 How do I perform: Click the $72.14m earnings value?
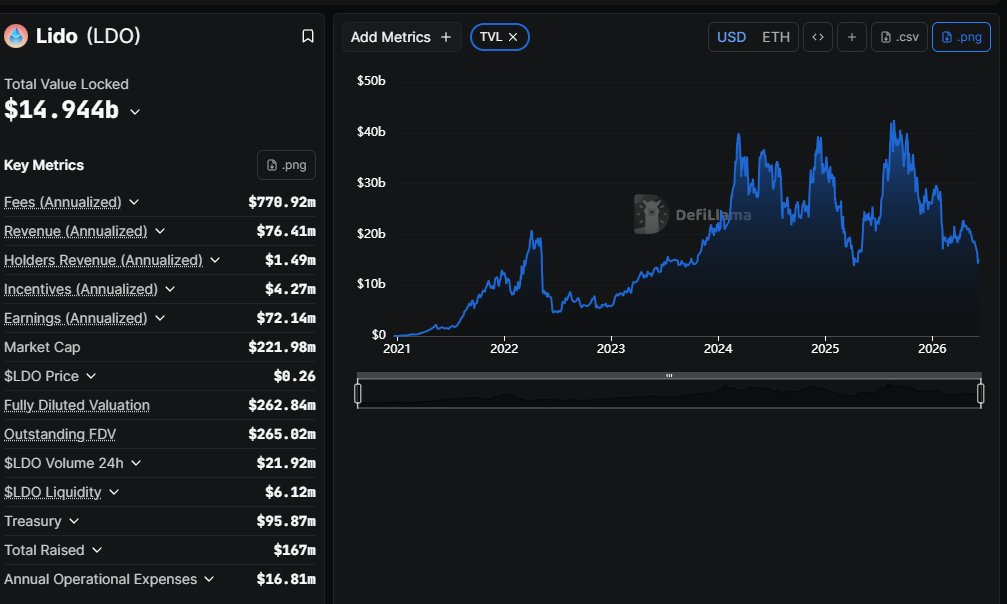286,318
